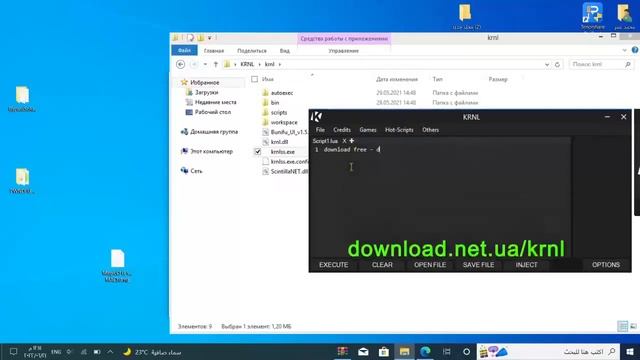Open the Credits menu in KRNL
The height and width of the screenshot is (360, 640).
click(x=342, y=130)
